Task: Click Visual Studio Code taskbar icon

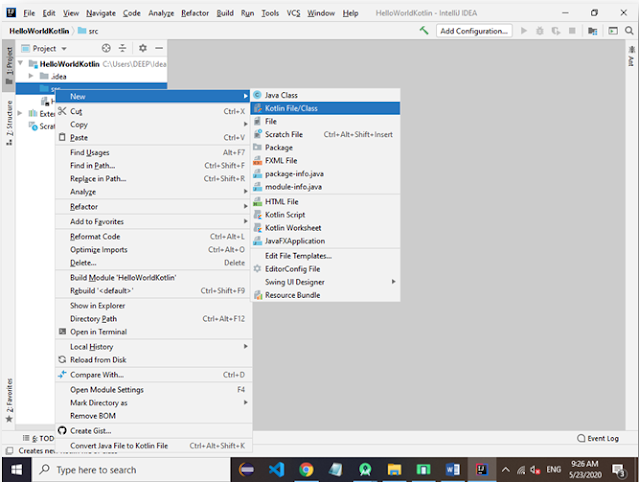Action: [276, 470]
